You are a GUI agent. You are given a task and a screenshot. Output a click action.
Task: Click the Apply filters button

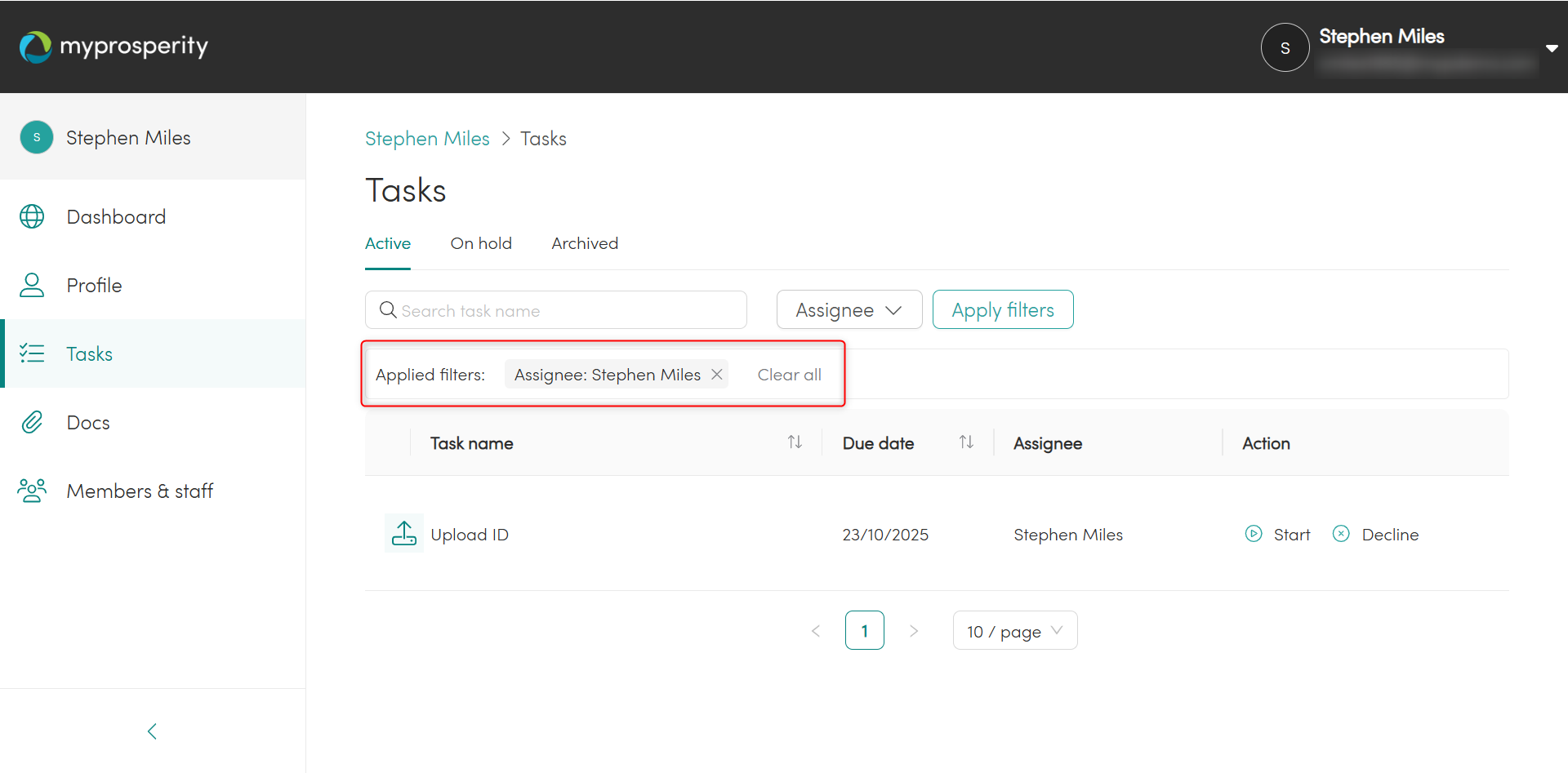[x=1003, y=309]
